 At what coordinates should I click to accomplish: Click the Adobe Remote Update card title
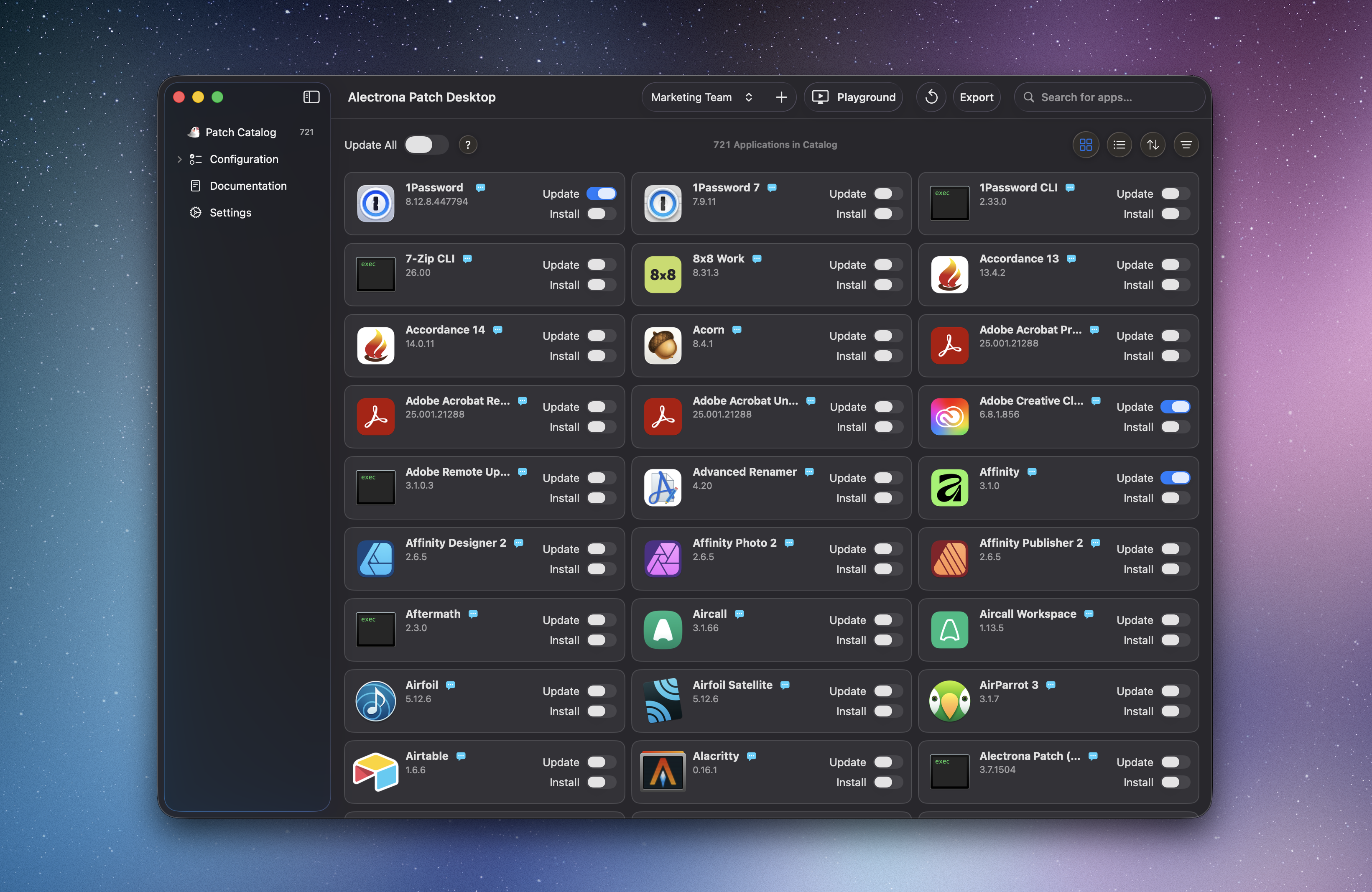click(x=457, y=471)
